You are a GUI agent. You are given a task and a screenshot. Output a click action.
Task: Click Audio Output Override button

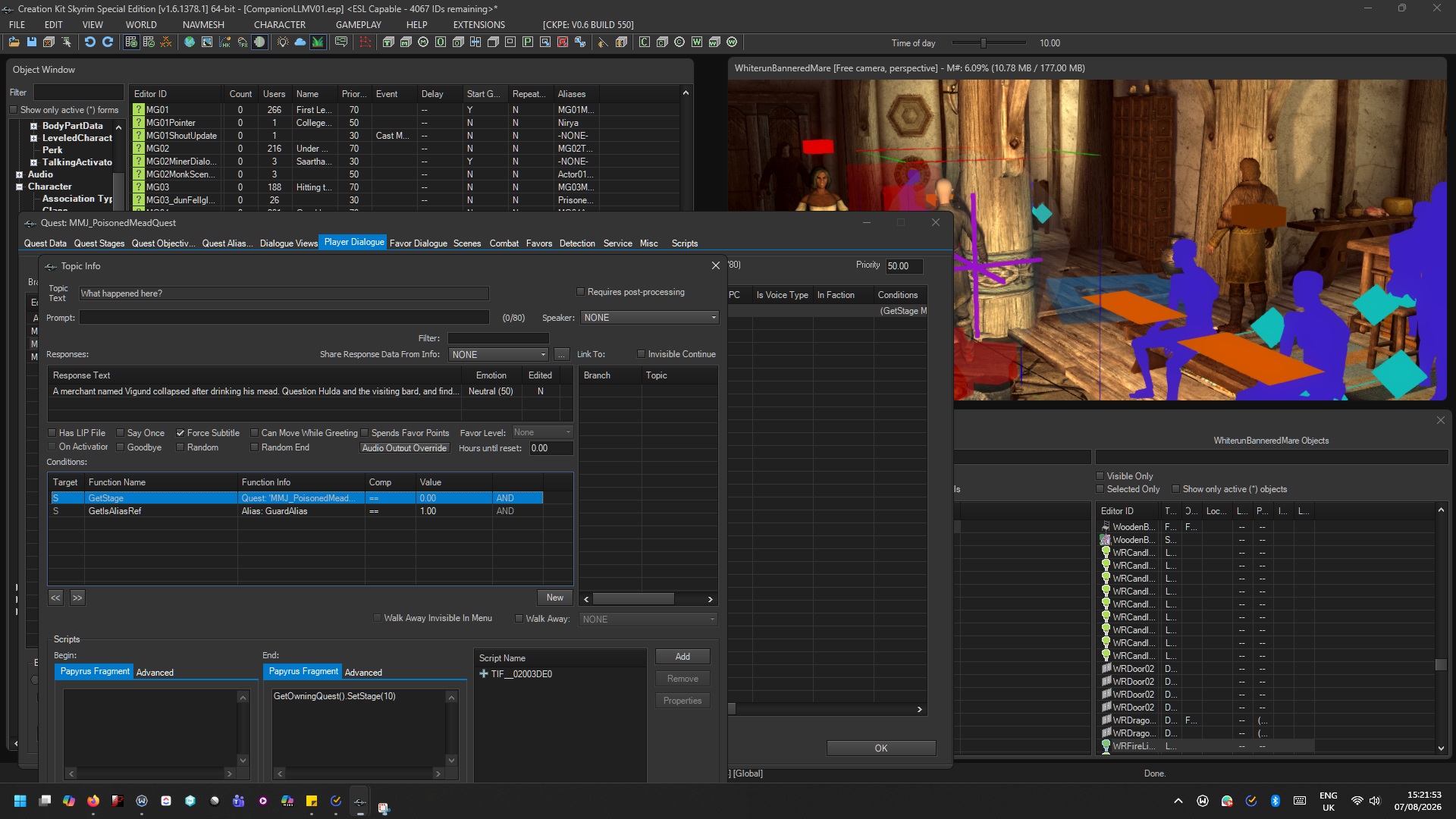(x=404, y=448)
